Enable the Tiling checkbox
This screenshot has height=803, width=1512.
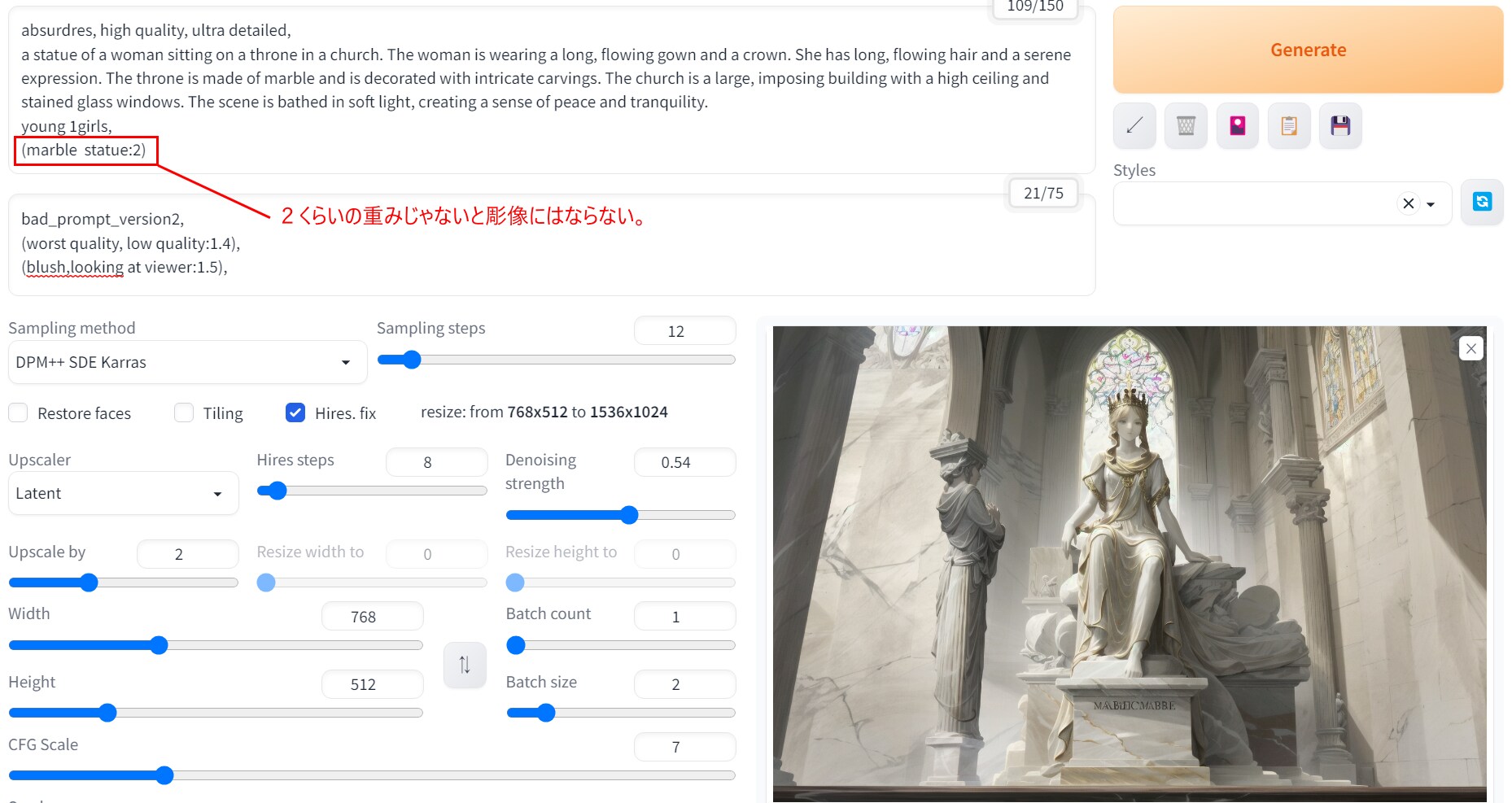click(x=184, y=413)
